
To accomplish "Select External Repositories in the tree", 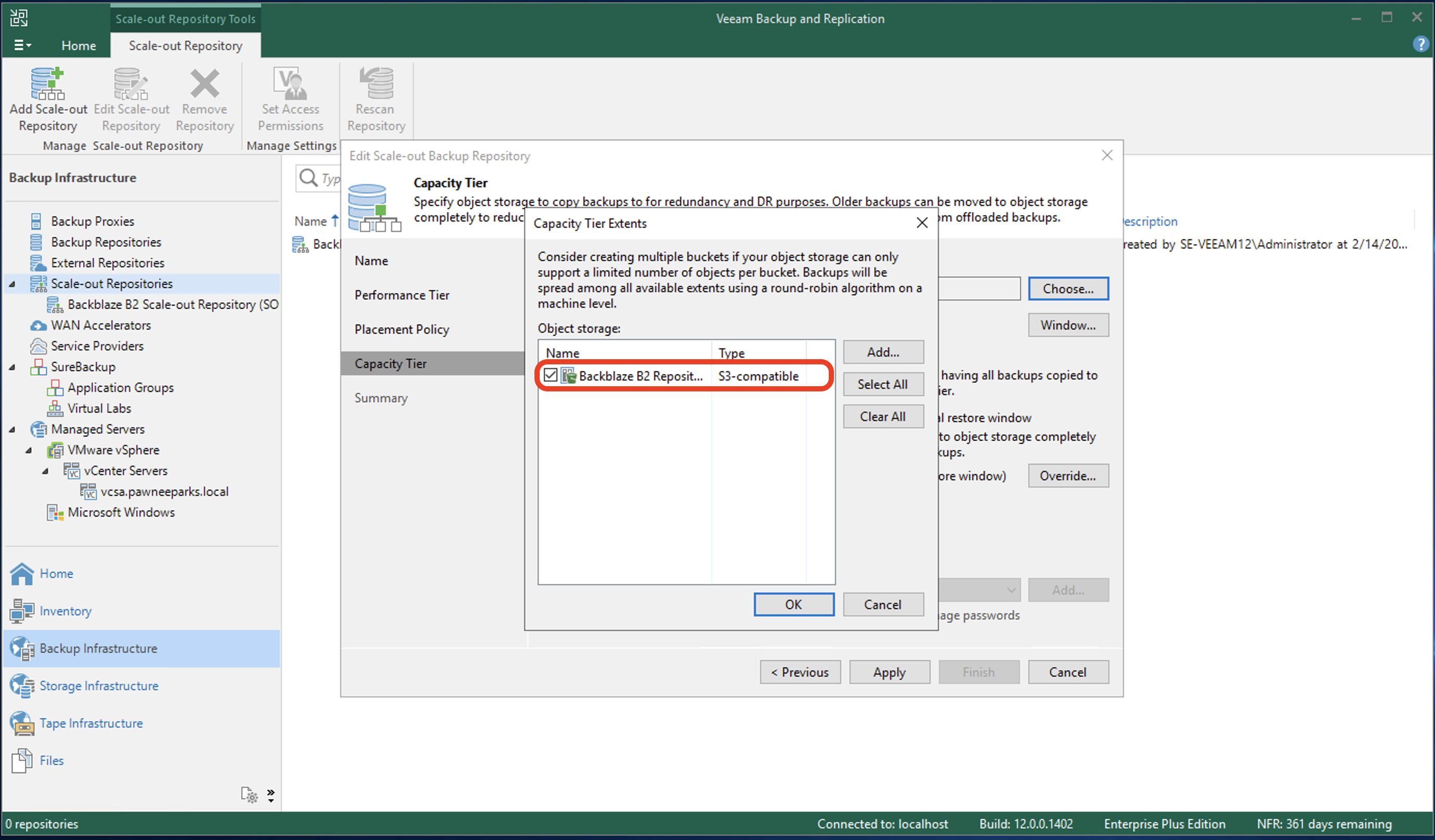I will click(x=108, y=262).
